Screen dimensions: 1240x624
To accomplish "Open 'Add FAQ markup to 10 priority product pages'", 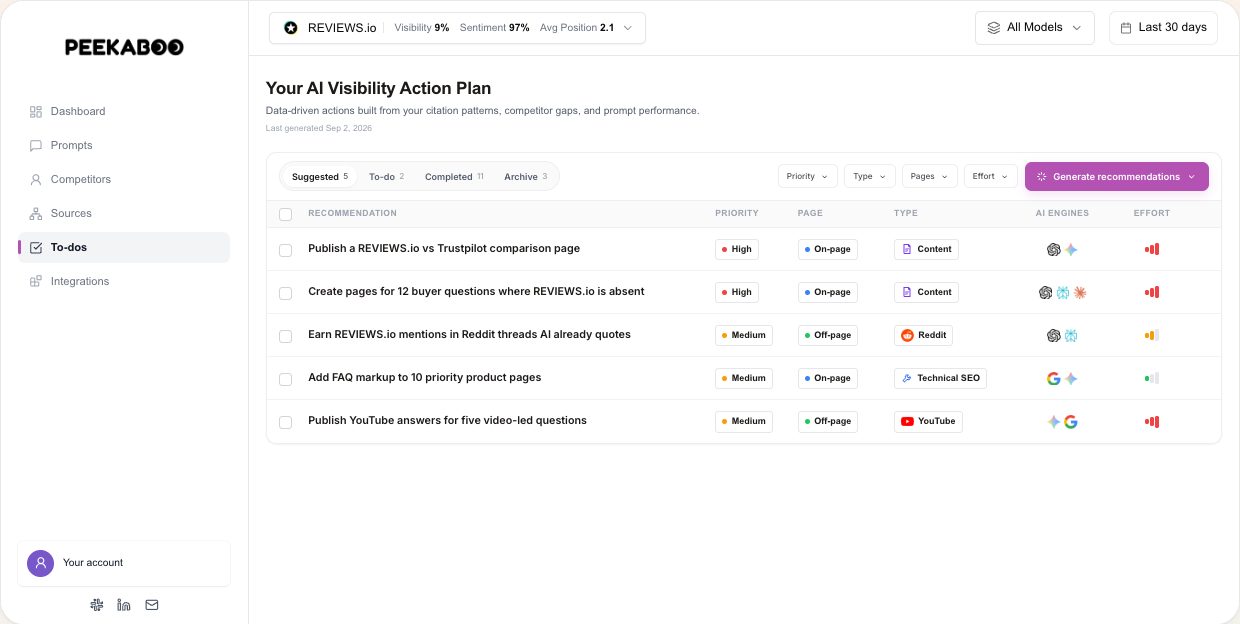I will pos(424,377).
